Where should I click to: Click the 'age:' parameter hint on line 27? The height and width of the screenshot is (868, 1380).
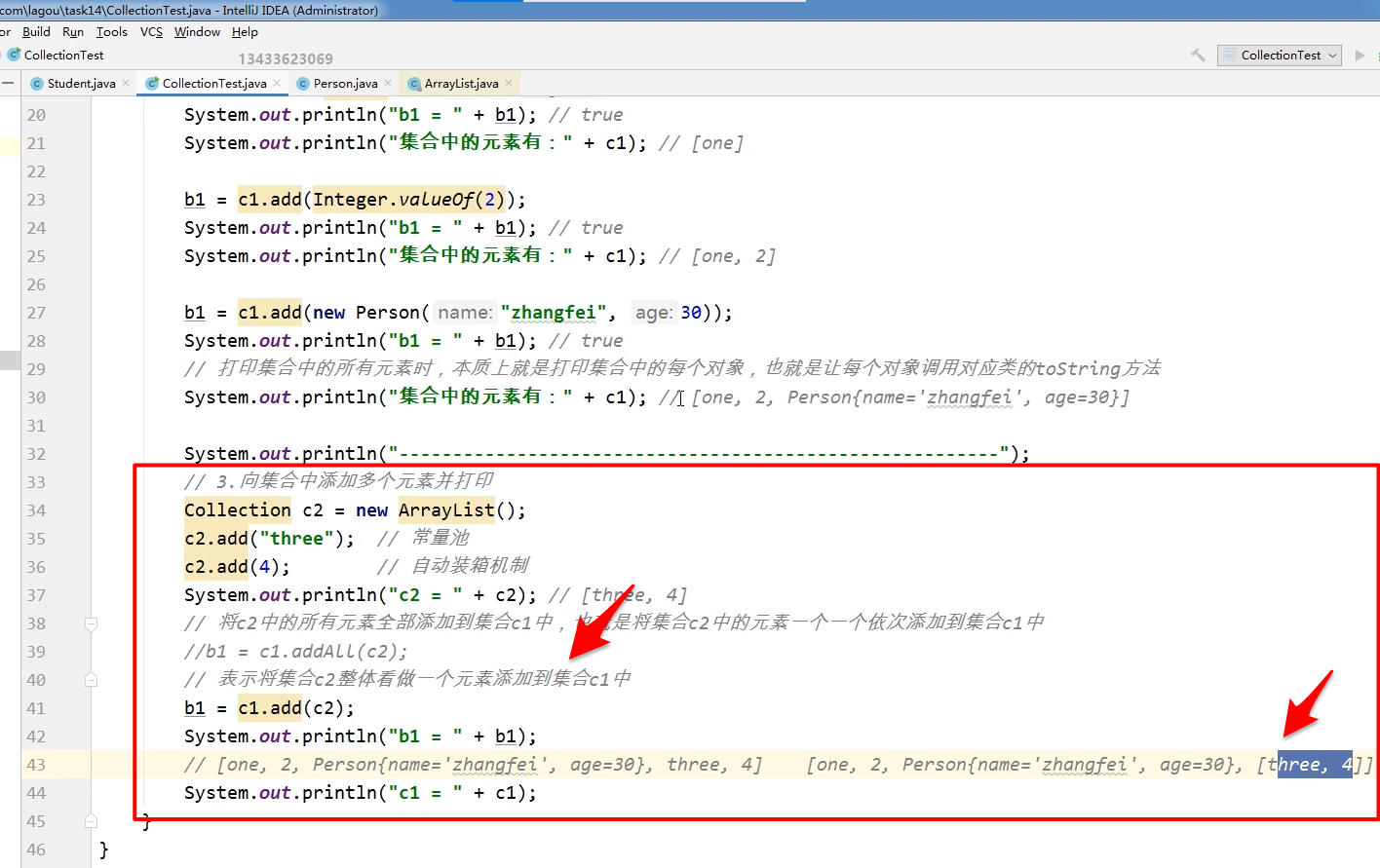click(x=653, y=313)
